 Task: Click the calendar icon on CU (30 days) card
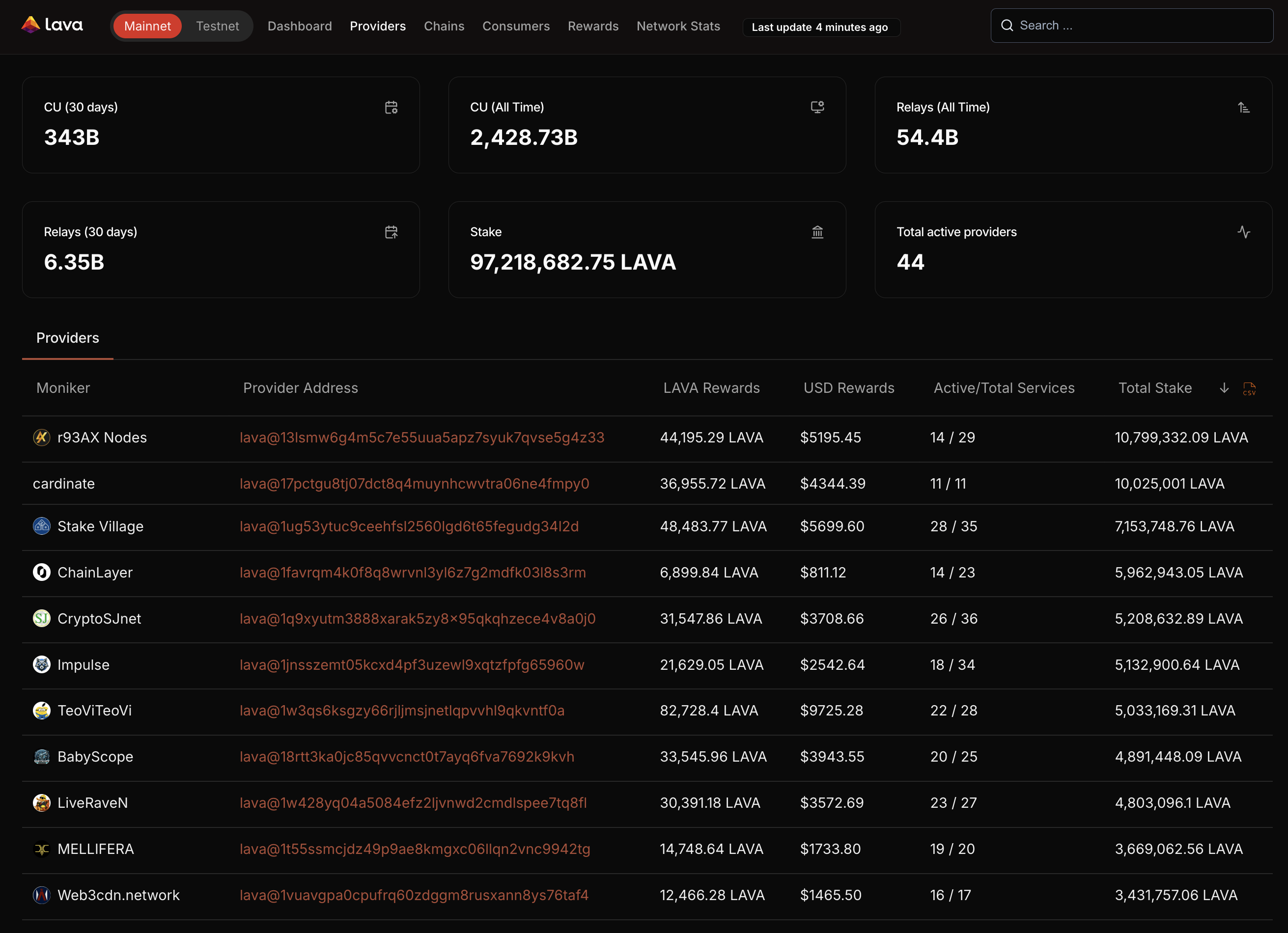392,108
